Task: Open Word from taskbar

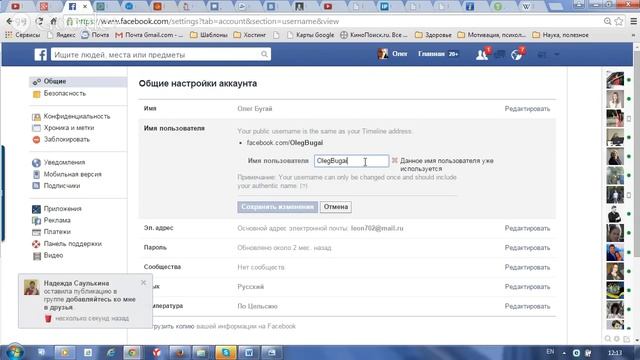Action: tap(249, 352)
